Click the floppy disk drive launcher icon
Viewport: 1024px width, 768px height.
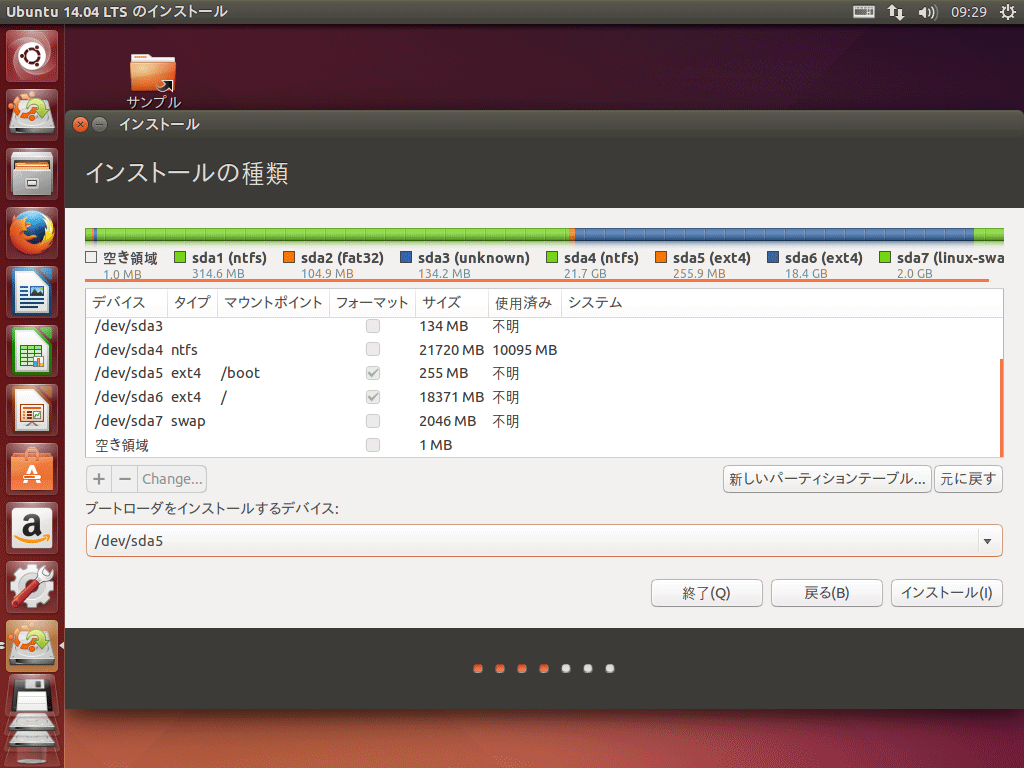32,696
